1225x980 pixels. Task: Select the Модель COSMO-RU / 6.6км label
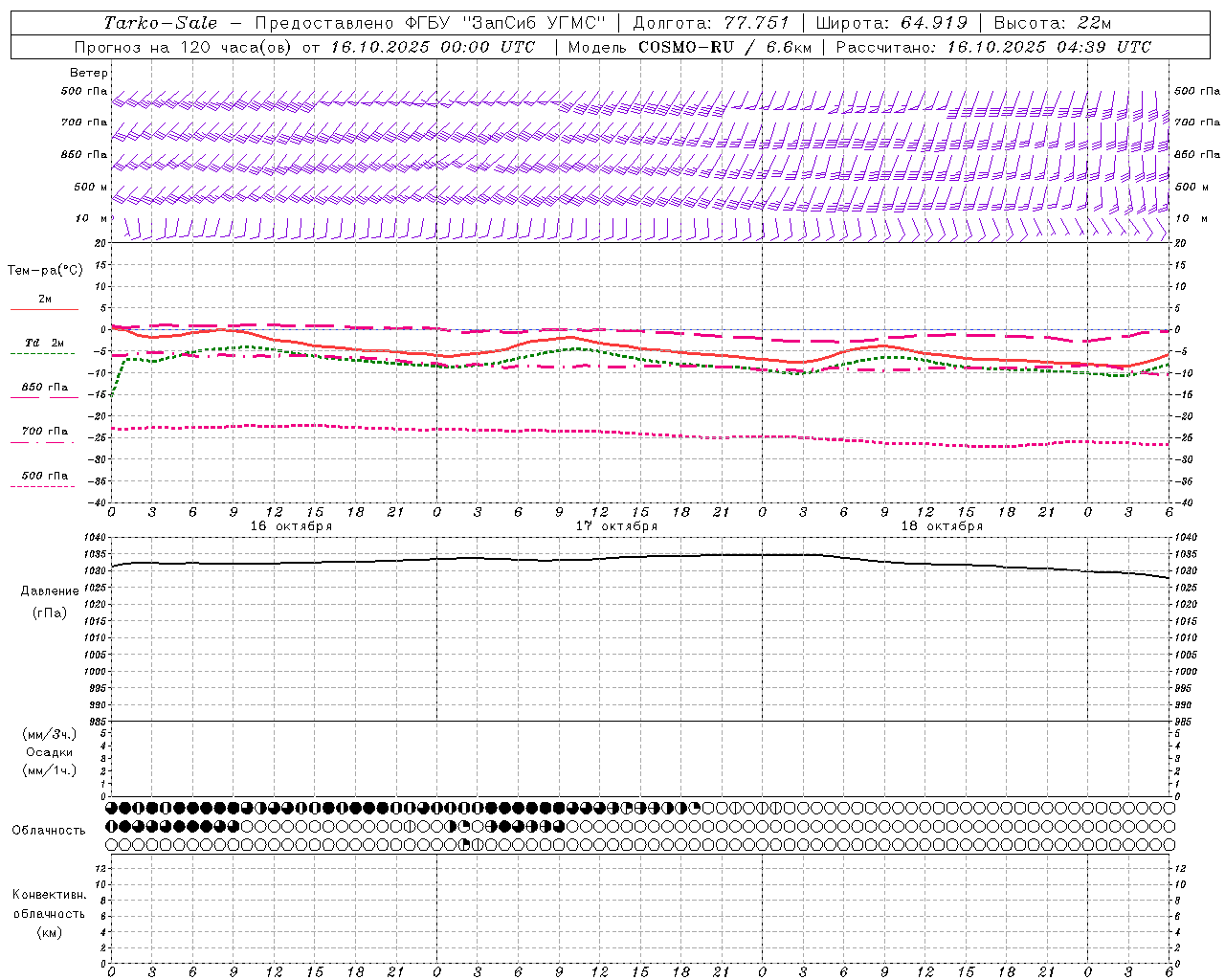click(689, 47)
